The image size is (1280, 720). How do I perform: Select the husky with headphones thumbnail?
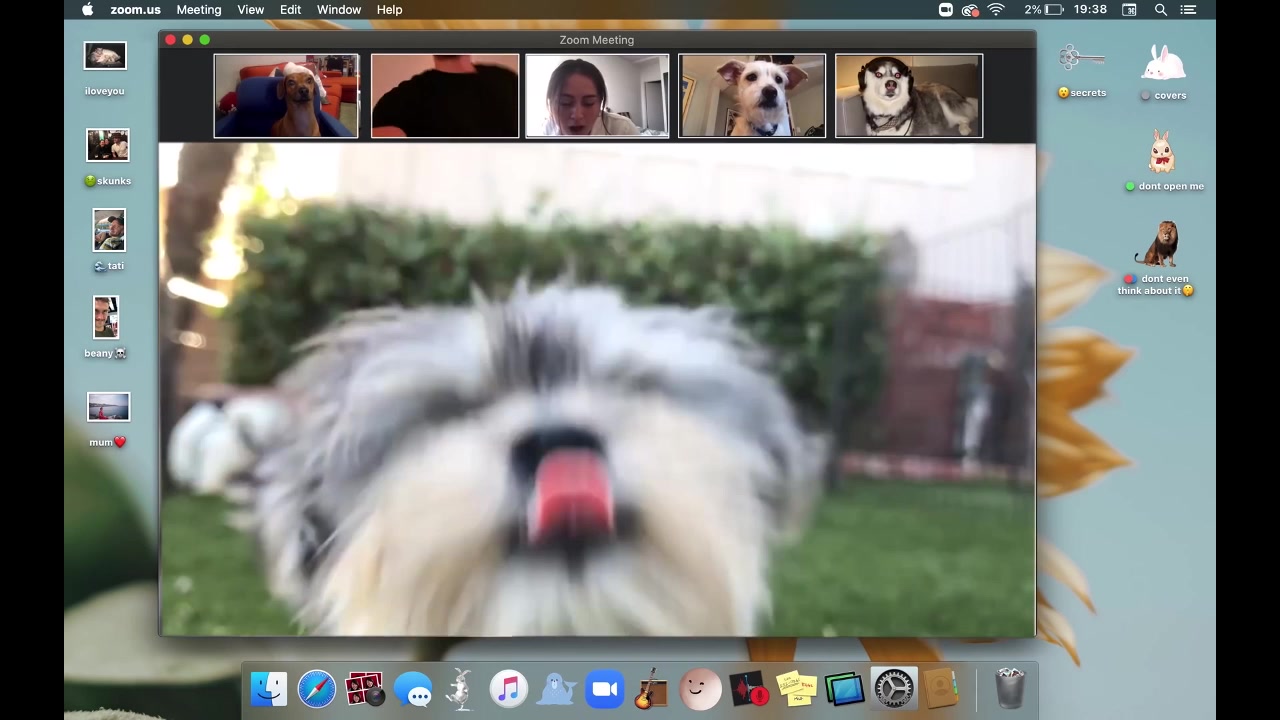pyautogui.click(x=909, y=96)
